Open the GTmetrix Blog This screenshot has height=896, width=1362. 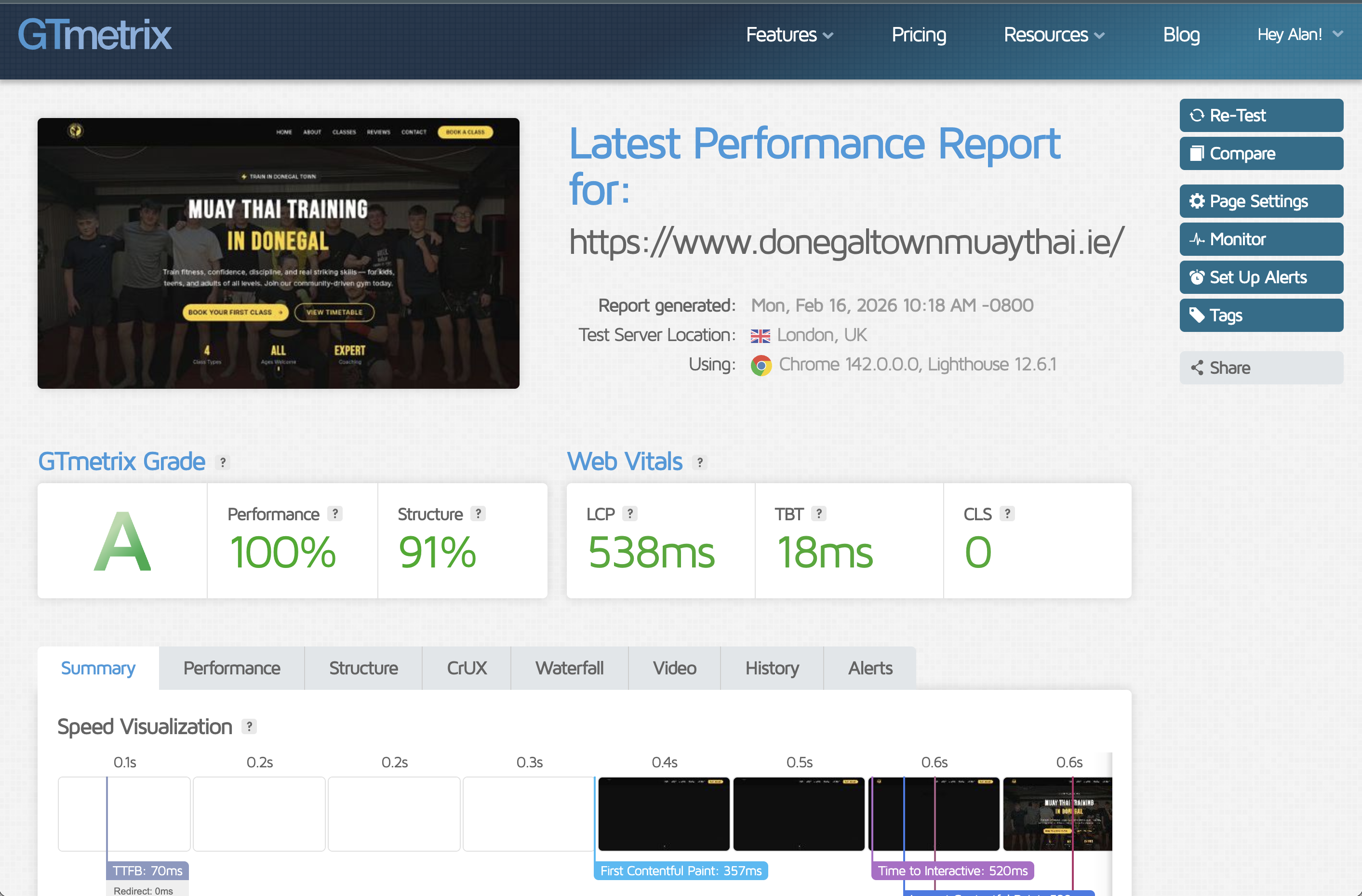click(x=1181, y=34)
